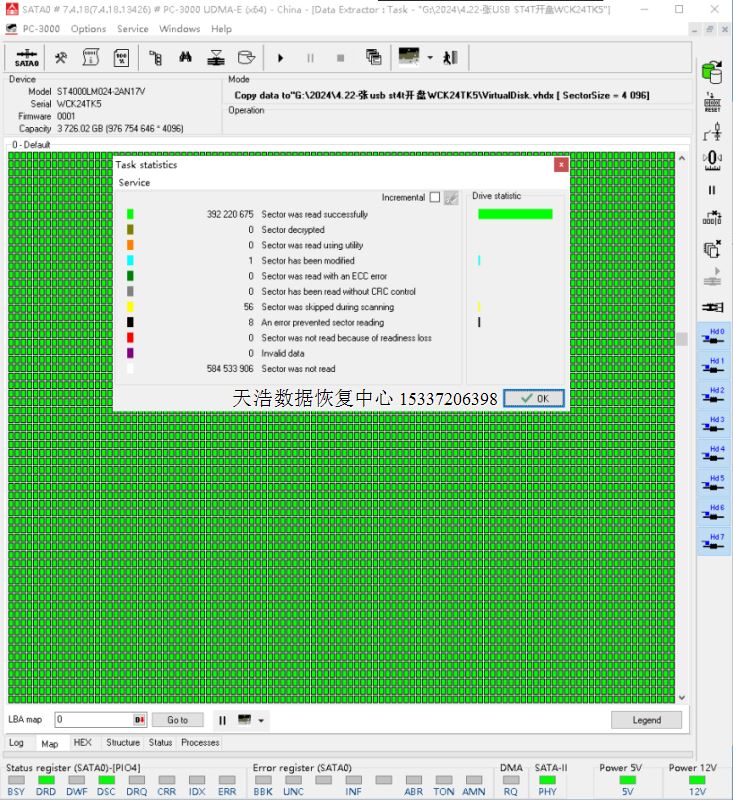Screen dimensions: 733x800
Task: Open the Service menu in statistics dialog
Action: click(134, 183)
